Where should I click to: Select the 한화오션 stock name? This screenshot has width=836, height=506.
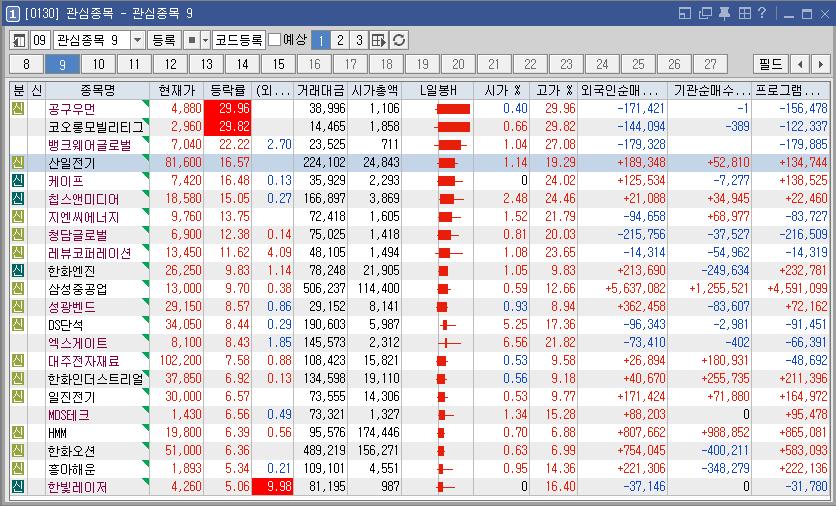(72, 451)
